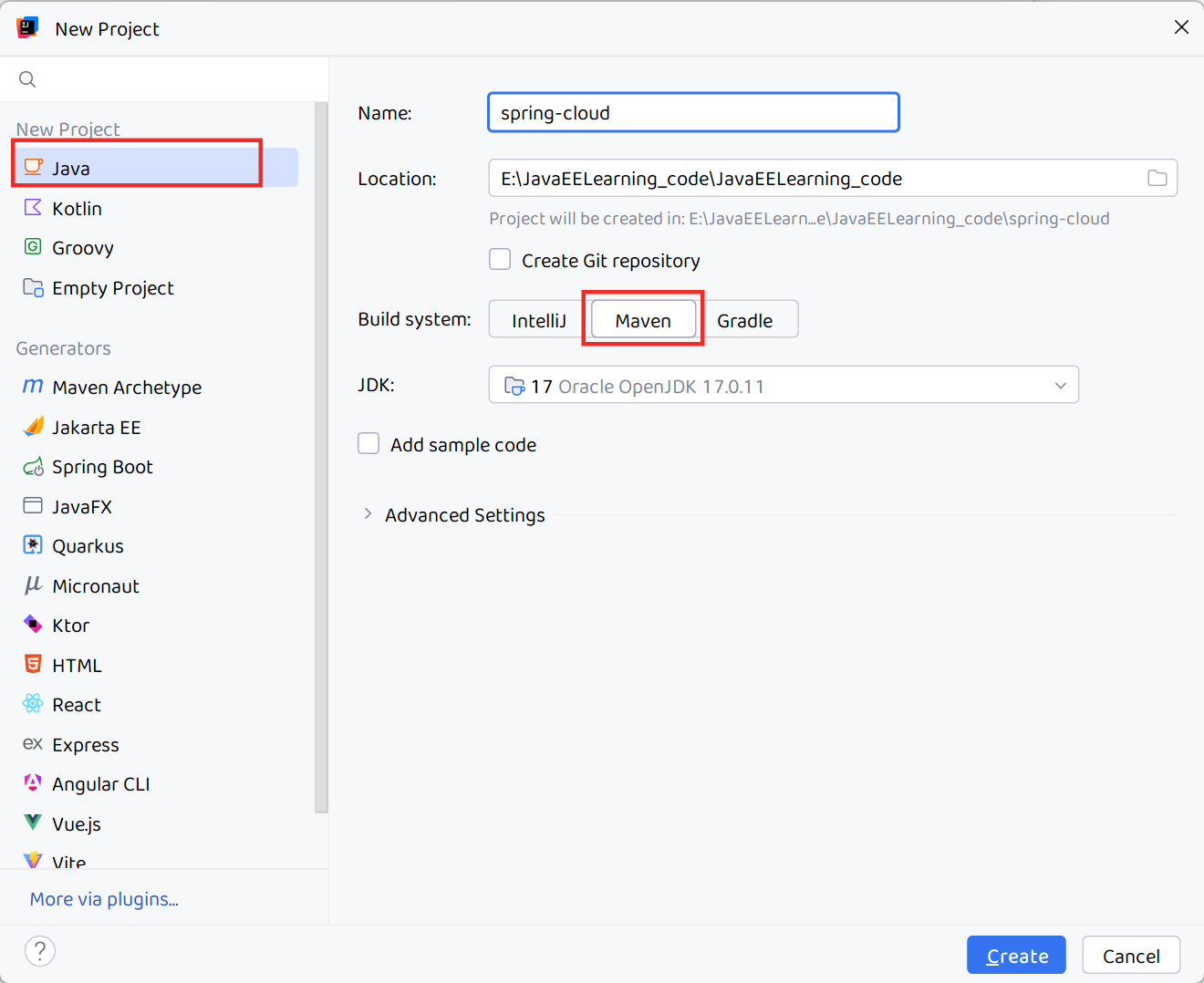Enable Create Git repository checkbox
Screen dimensions: 1204x983
coord(500,260)
